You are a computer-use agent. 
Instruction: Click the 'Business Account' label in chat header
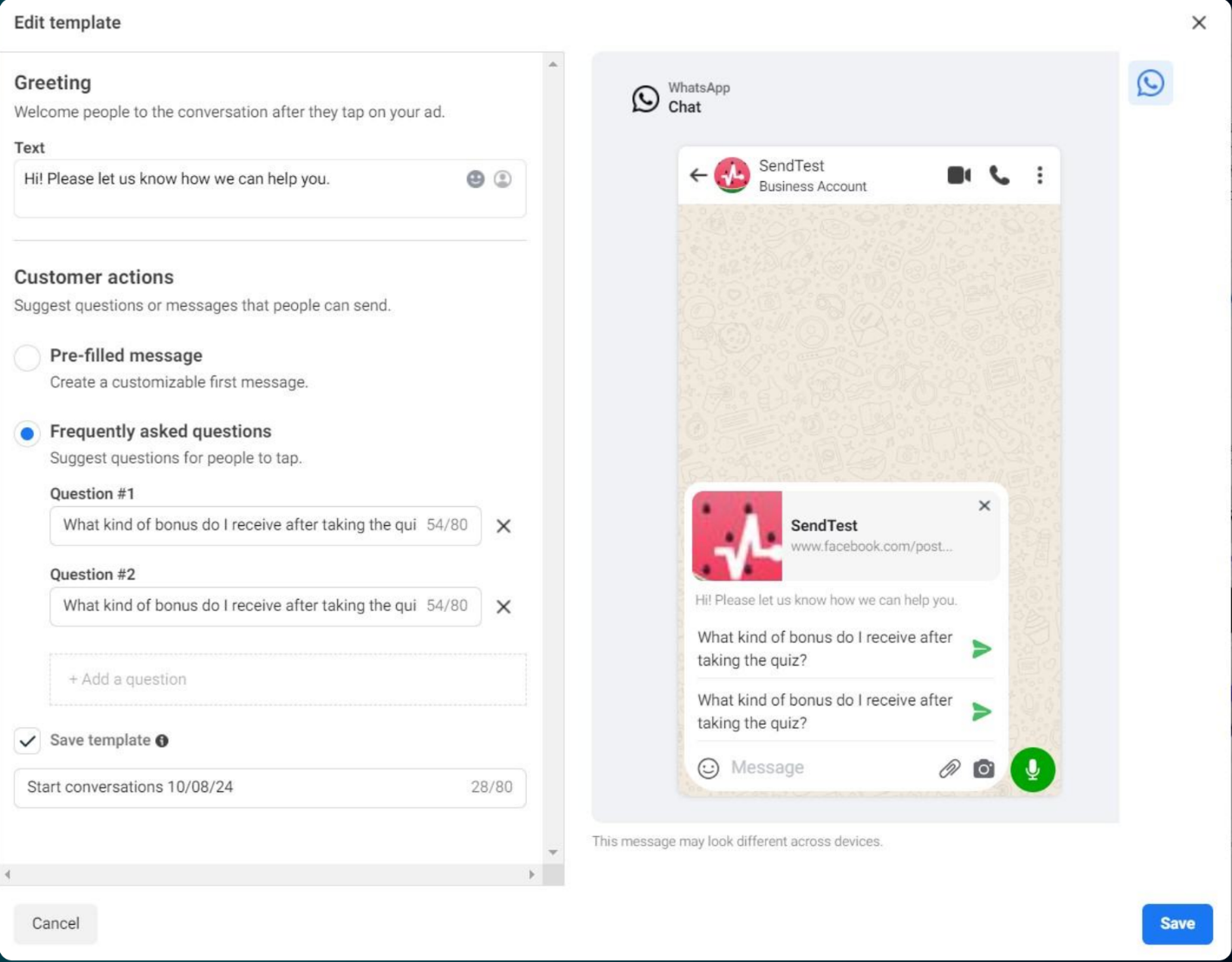pos(813,186)
